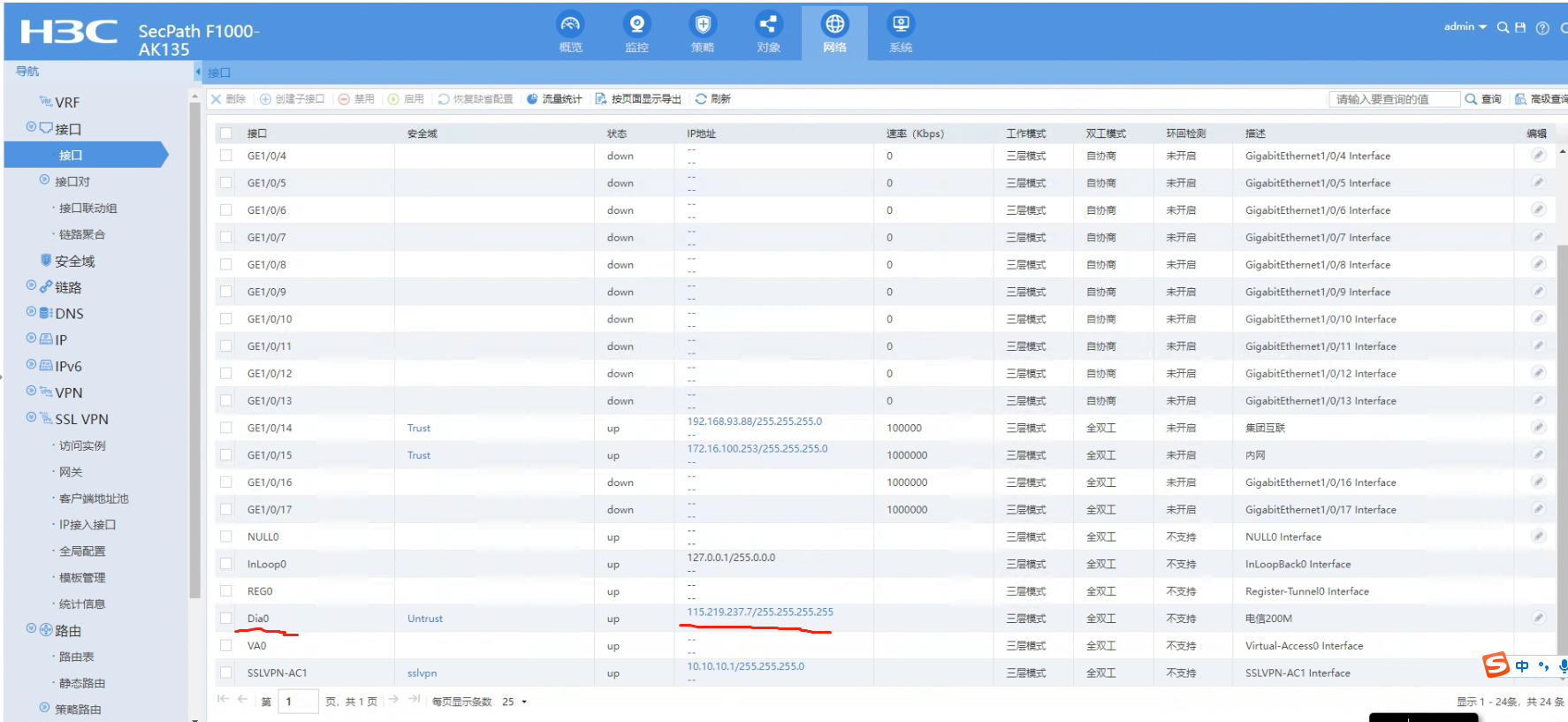Click the left navigation panel scrollbar
This screenshot has height=722, width=1568.
pos(194,353)
